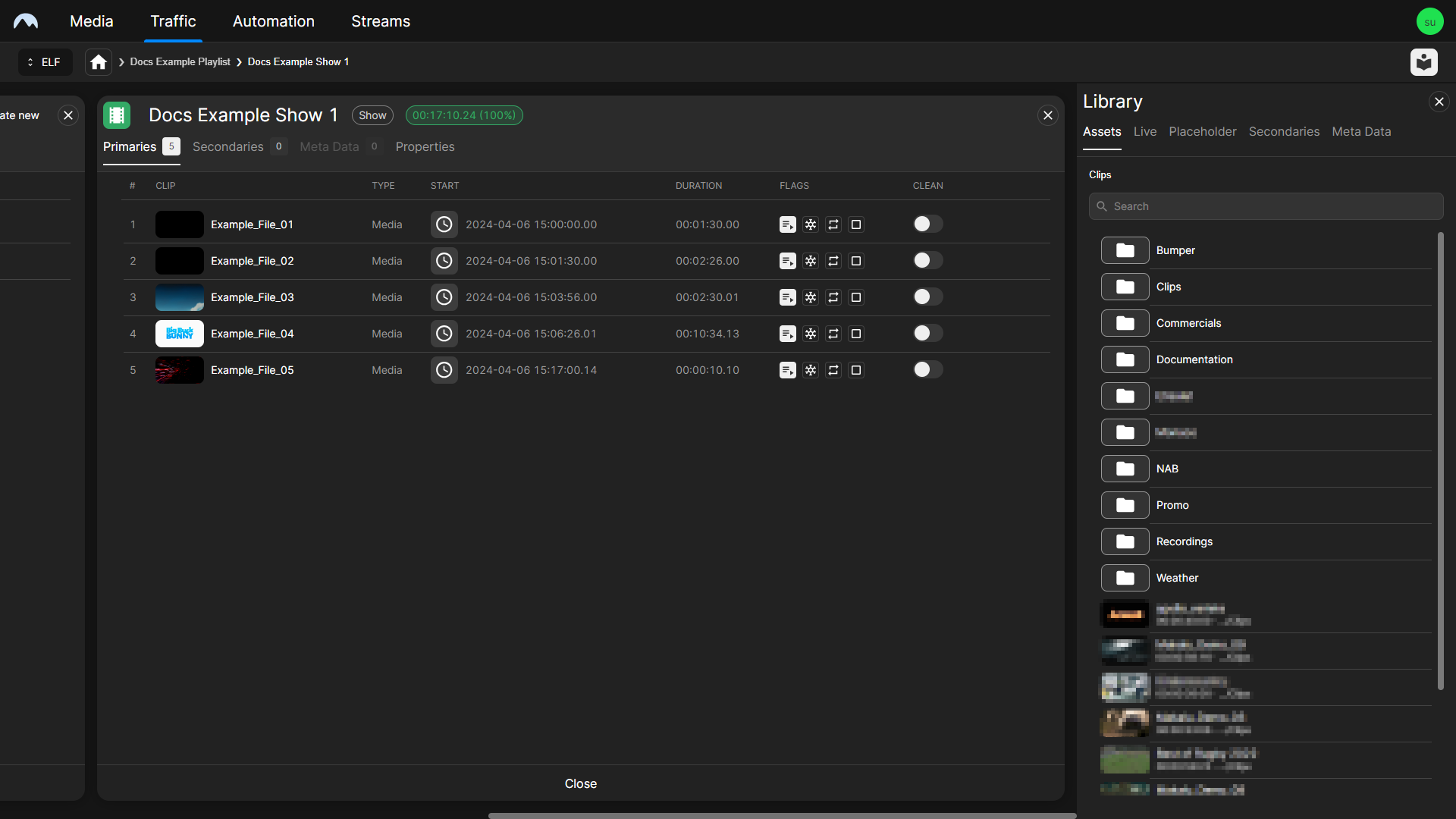The width and height of the screenshot is (1456, 819).
Task: Toggle stop square flag for Example_File_01
Action: coord(856,224)
